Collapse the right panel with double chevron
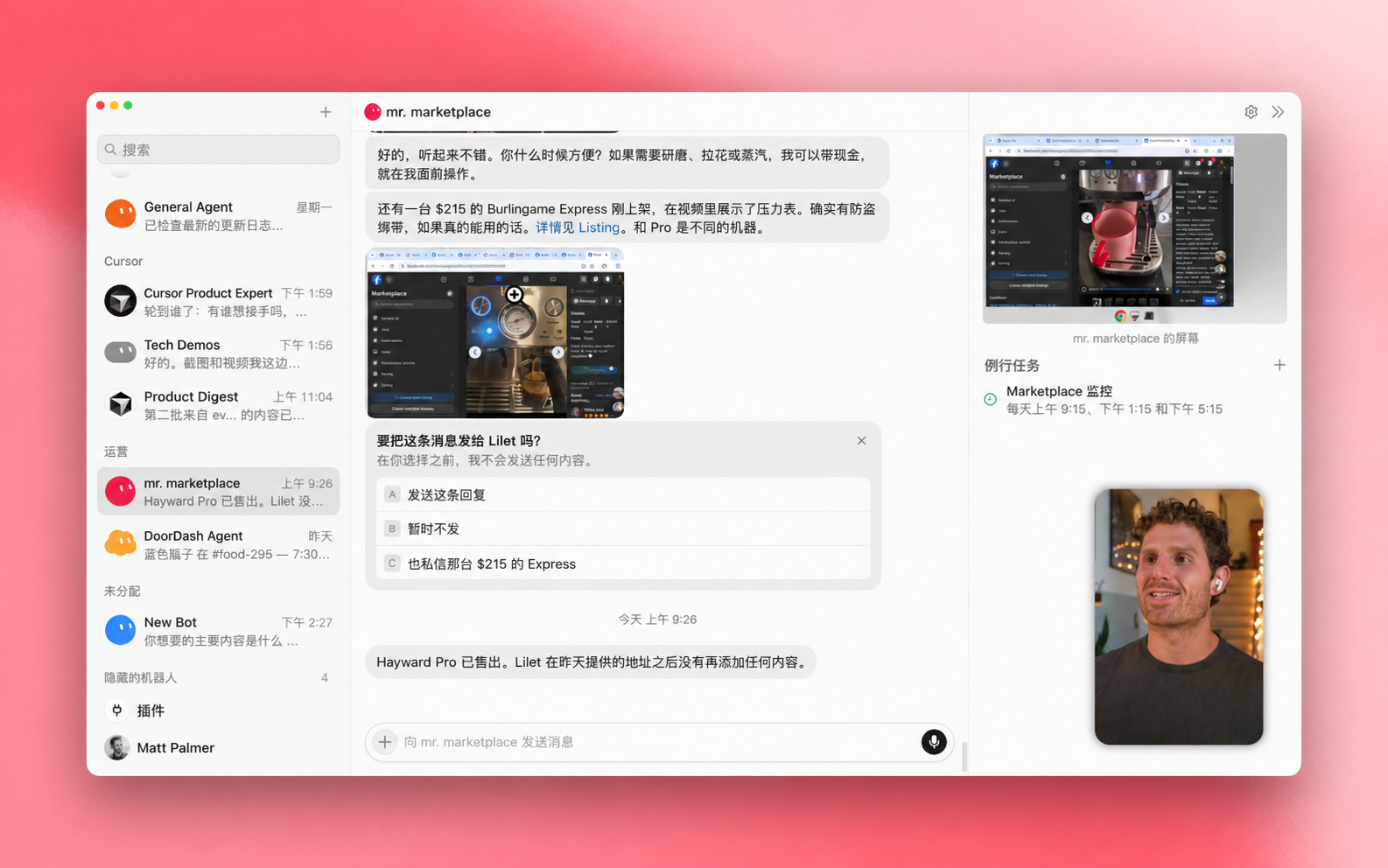The height and width of the screenshot is (868, 1388). coord(1278,112)
